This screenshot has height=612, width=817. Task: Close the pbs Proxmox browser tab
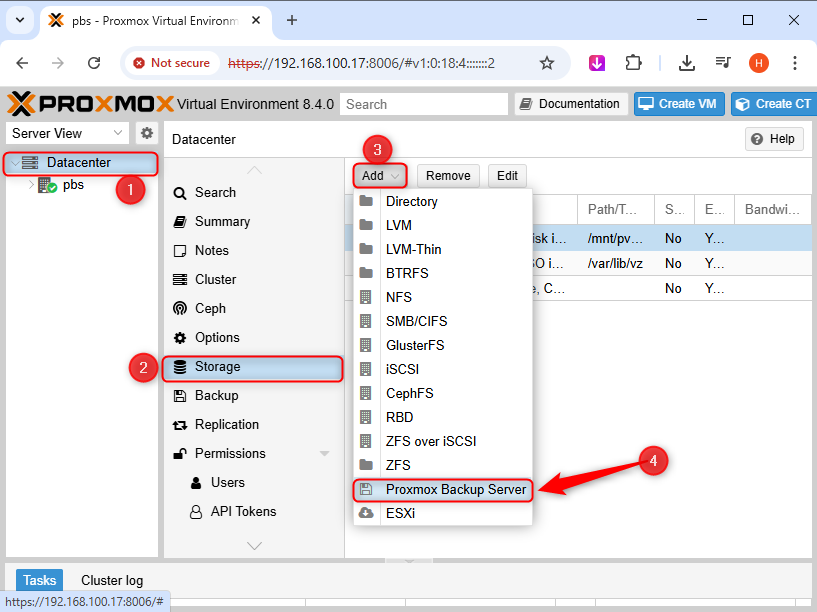(256, 20)
